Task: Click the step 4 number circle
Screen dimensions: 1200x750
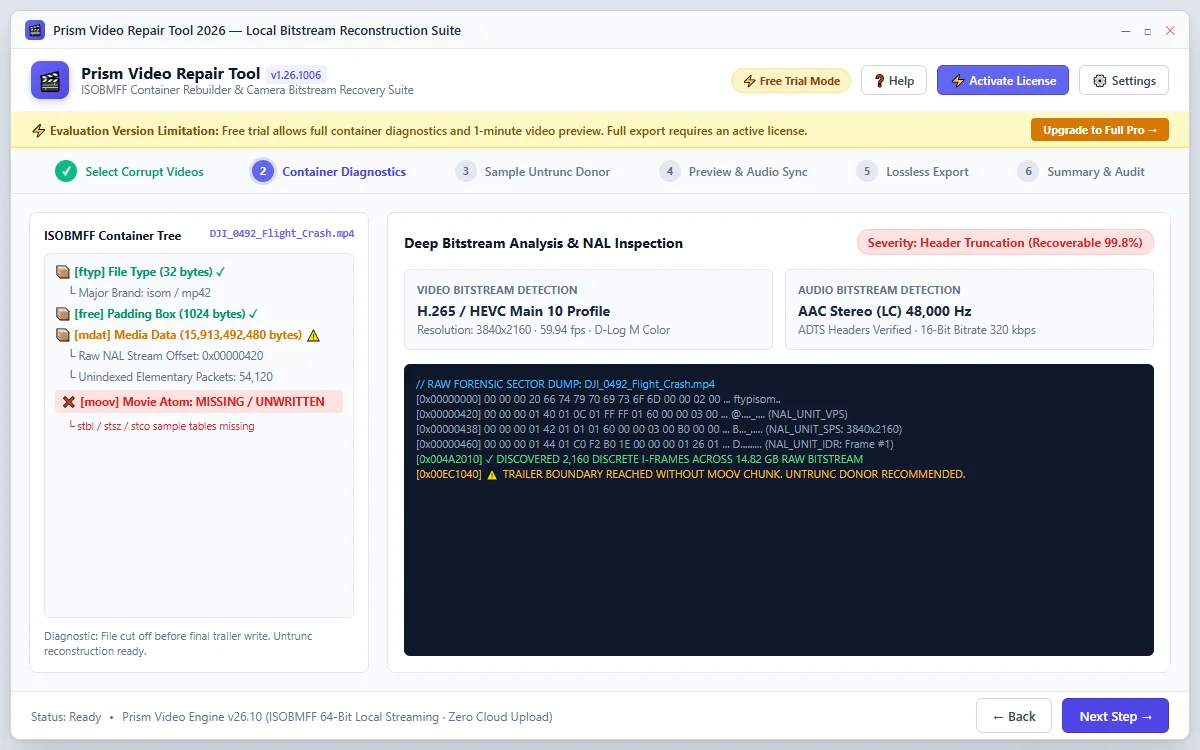Action: pos(669,171)
